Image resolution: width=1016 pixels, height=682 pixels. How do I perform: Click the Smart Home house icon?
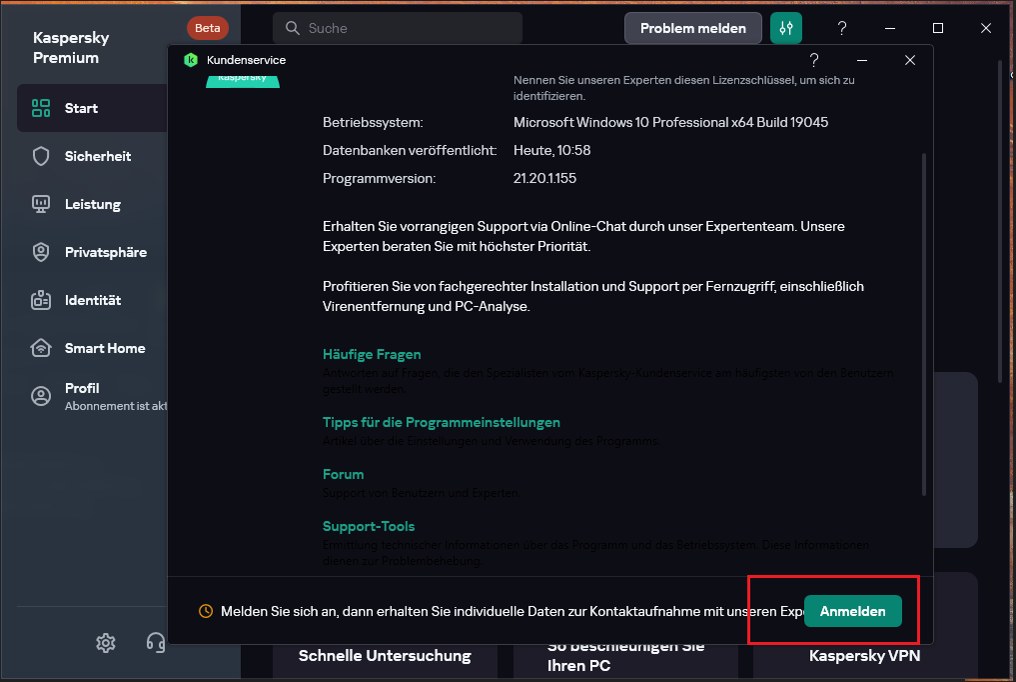pos(41,348)
